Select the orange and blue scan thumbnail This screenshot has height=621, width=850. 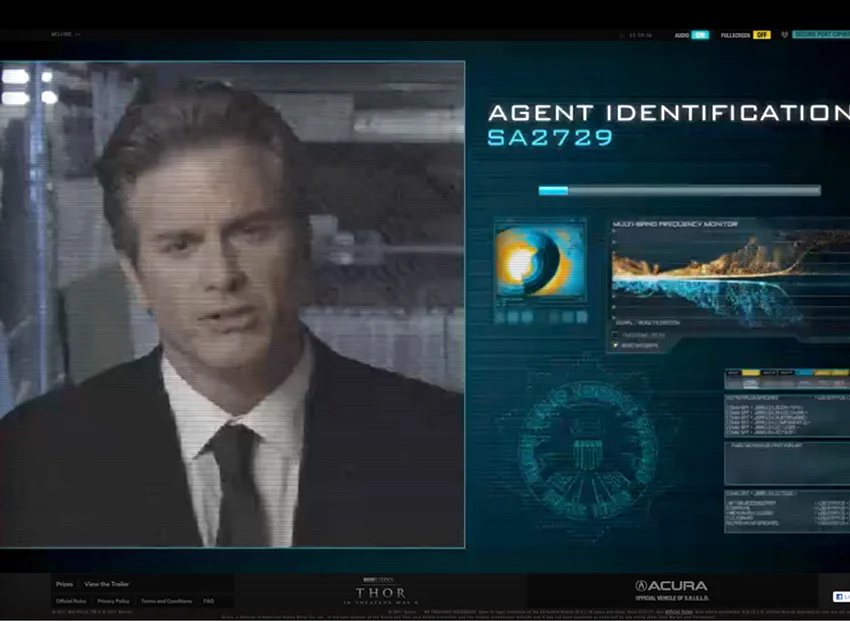(540, 261)
